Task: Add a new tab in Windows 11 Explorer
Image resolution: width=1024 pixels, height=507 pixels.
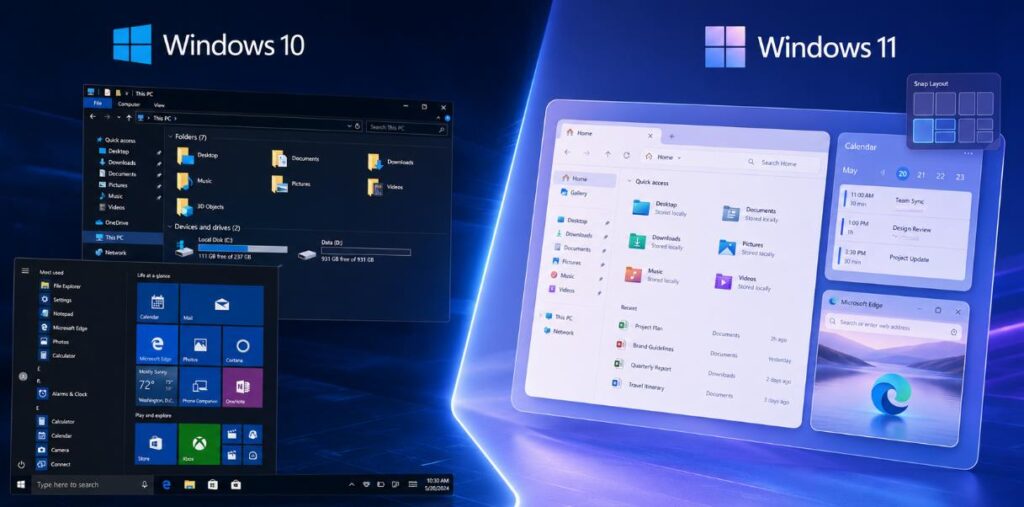Action: tap(671, 136)
